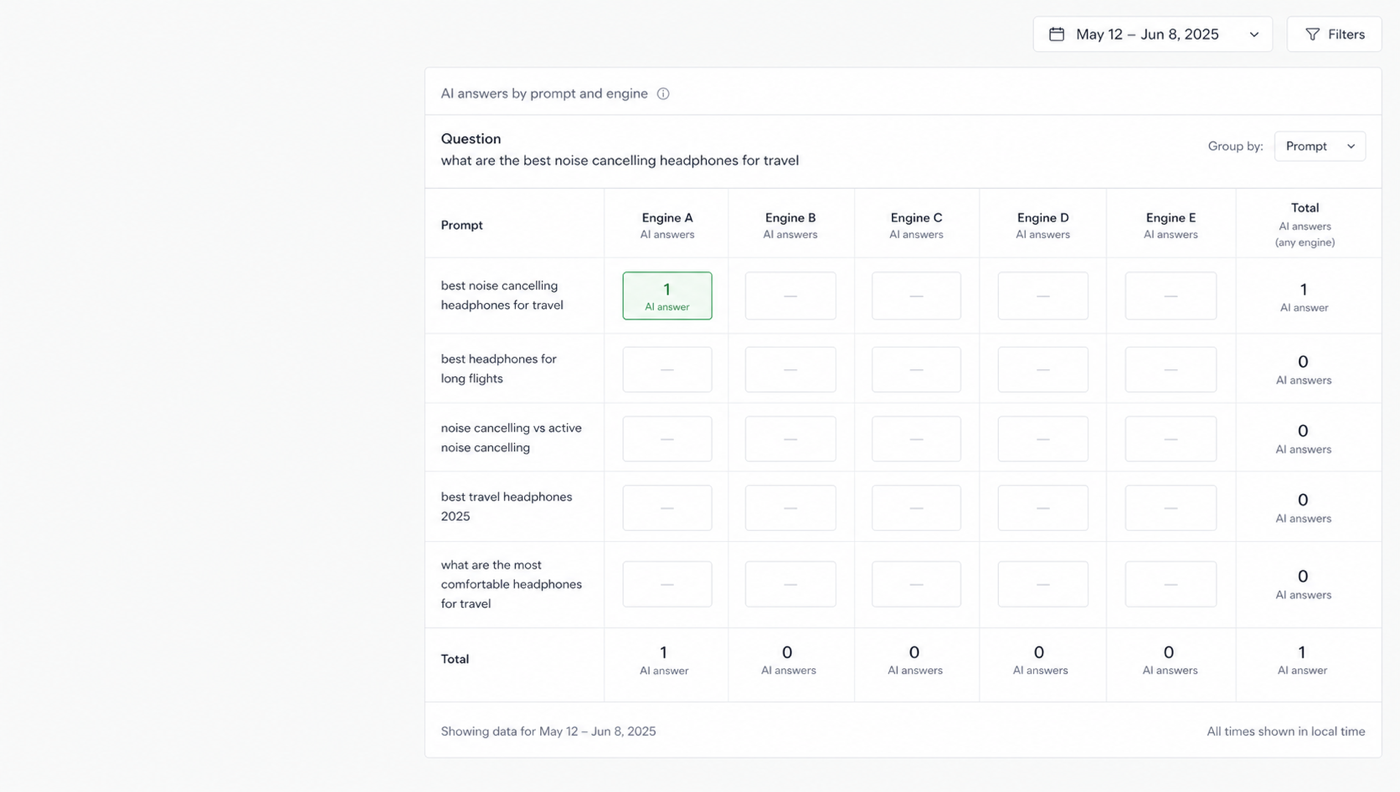Screen dimensions: 1400x792
Task: Pick Engine D cell in 'most comfortable headphones' row
Action: (x=1043, y=584)
